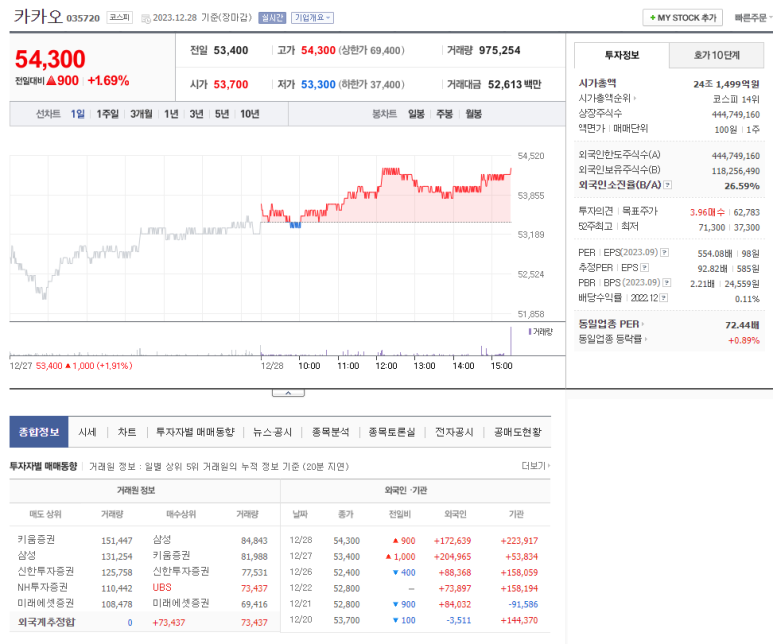This screenshot has height=644, width=773.
Task: Open 시가총액순위 link
Action: (607, 98)
